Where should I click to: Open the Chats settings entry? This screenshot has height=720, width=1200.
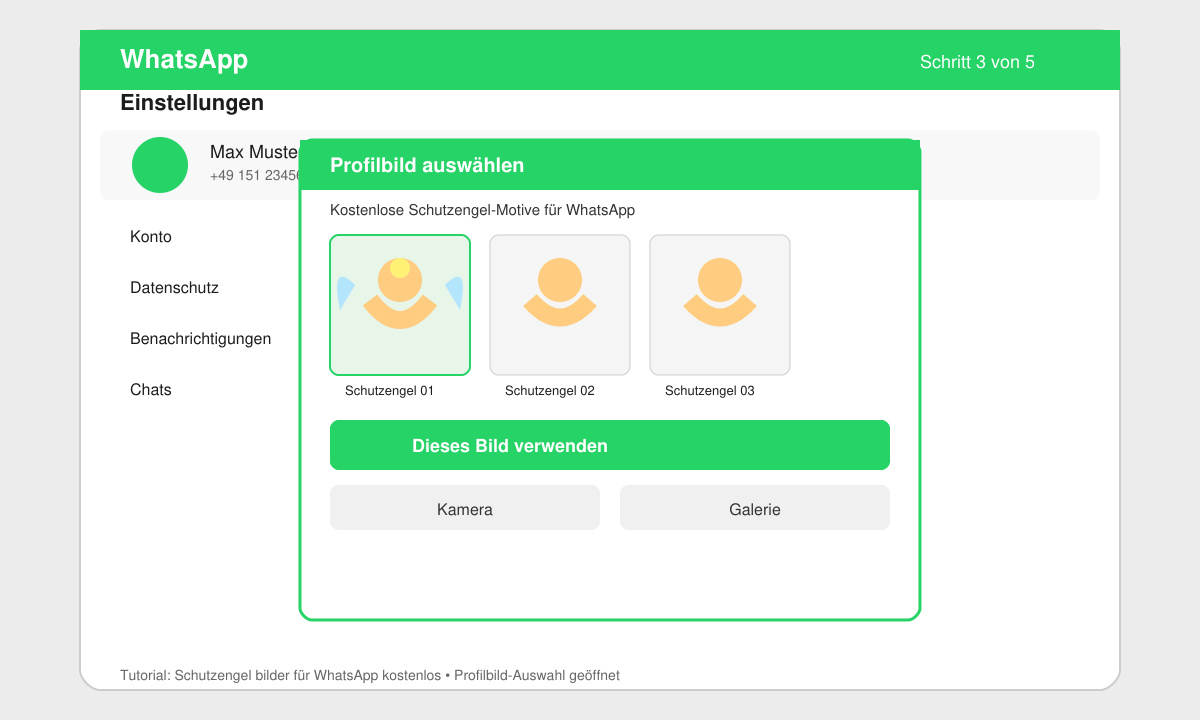(151, 390)
